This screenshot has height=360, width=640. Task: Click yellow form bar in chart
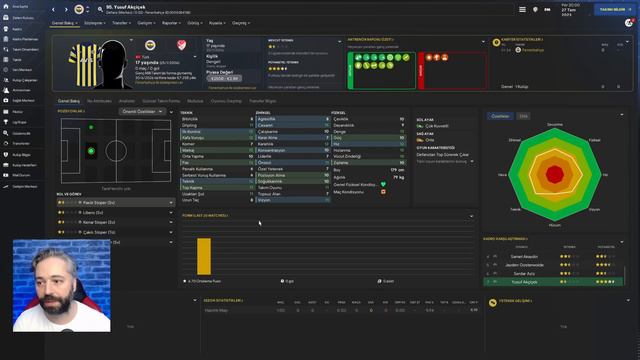click(204, 256)
